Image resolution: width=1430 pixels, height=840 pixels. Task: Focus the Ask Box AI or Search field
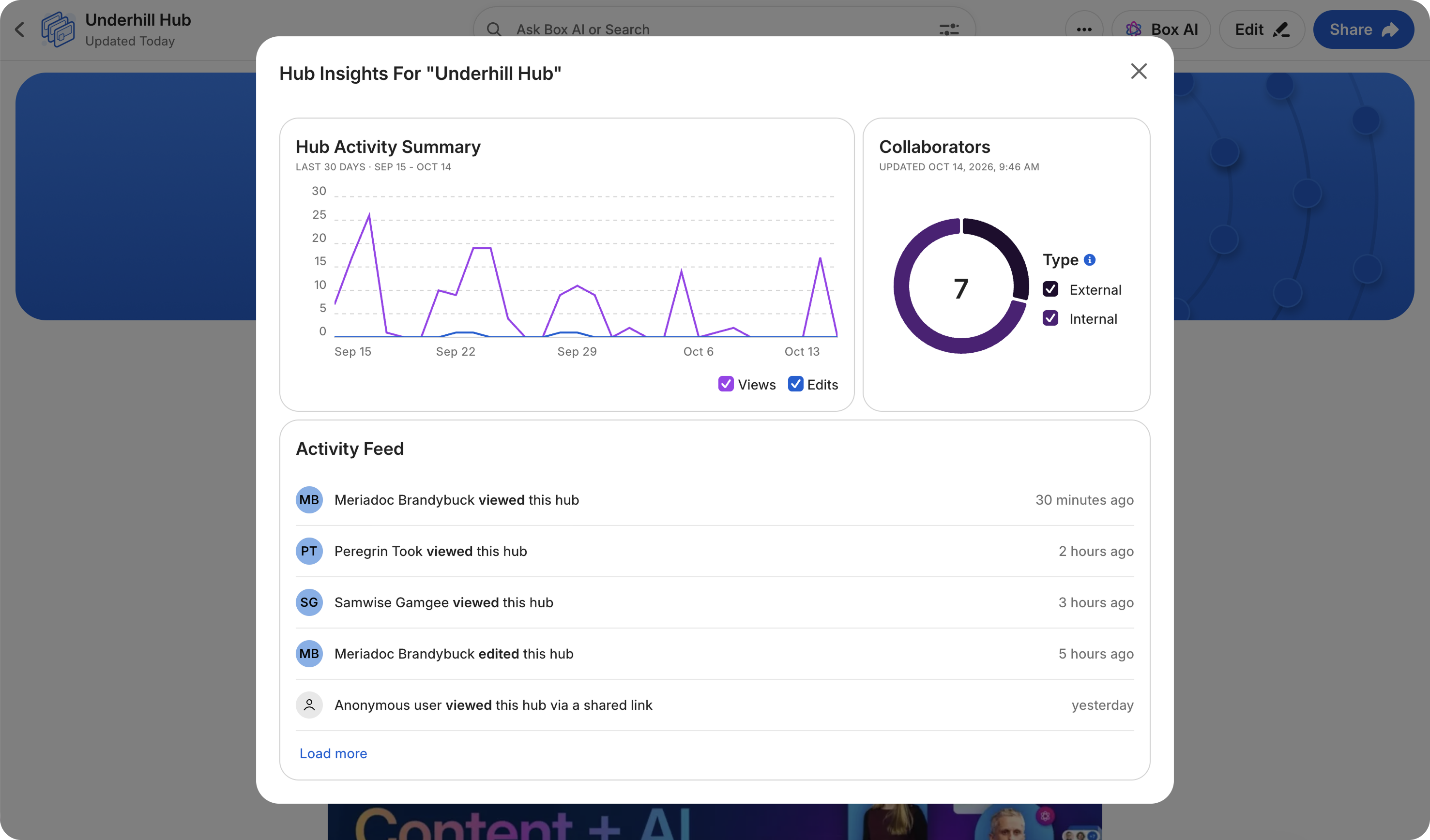[x=724, y=30]
